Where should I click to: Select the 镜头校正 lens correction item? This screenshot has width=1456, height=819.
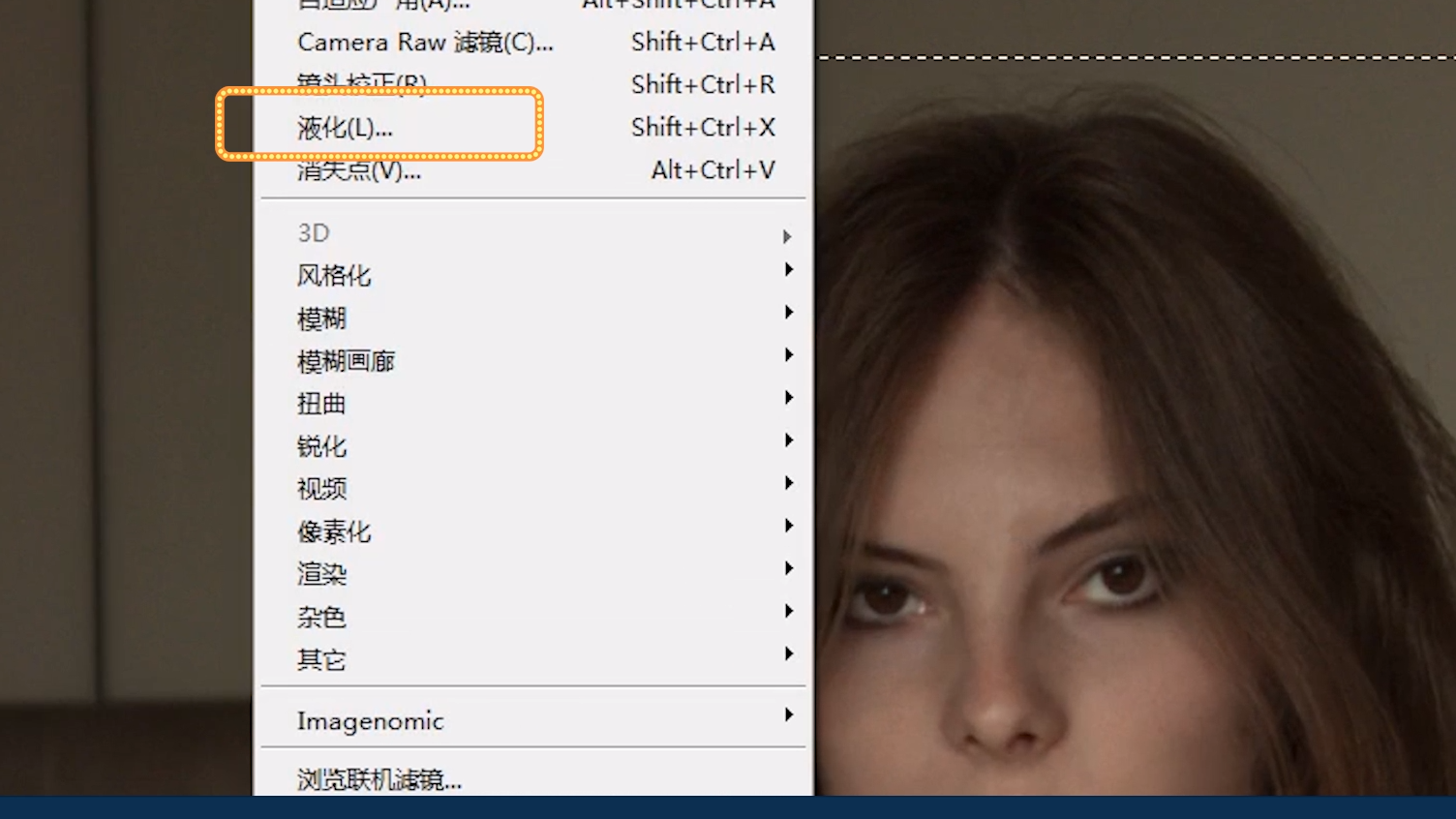(362, 83)
